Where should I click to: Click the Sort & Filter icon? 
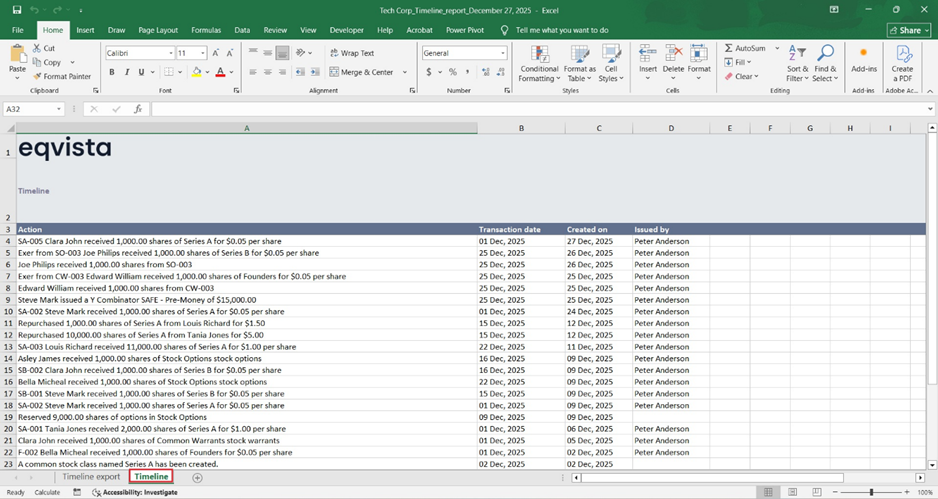(797, 54)
